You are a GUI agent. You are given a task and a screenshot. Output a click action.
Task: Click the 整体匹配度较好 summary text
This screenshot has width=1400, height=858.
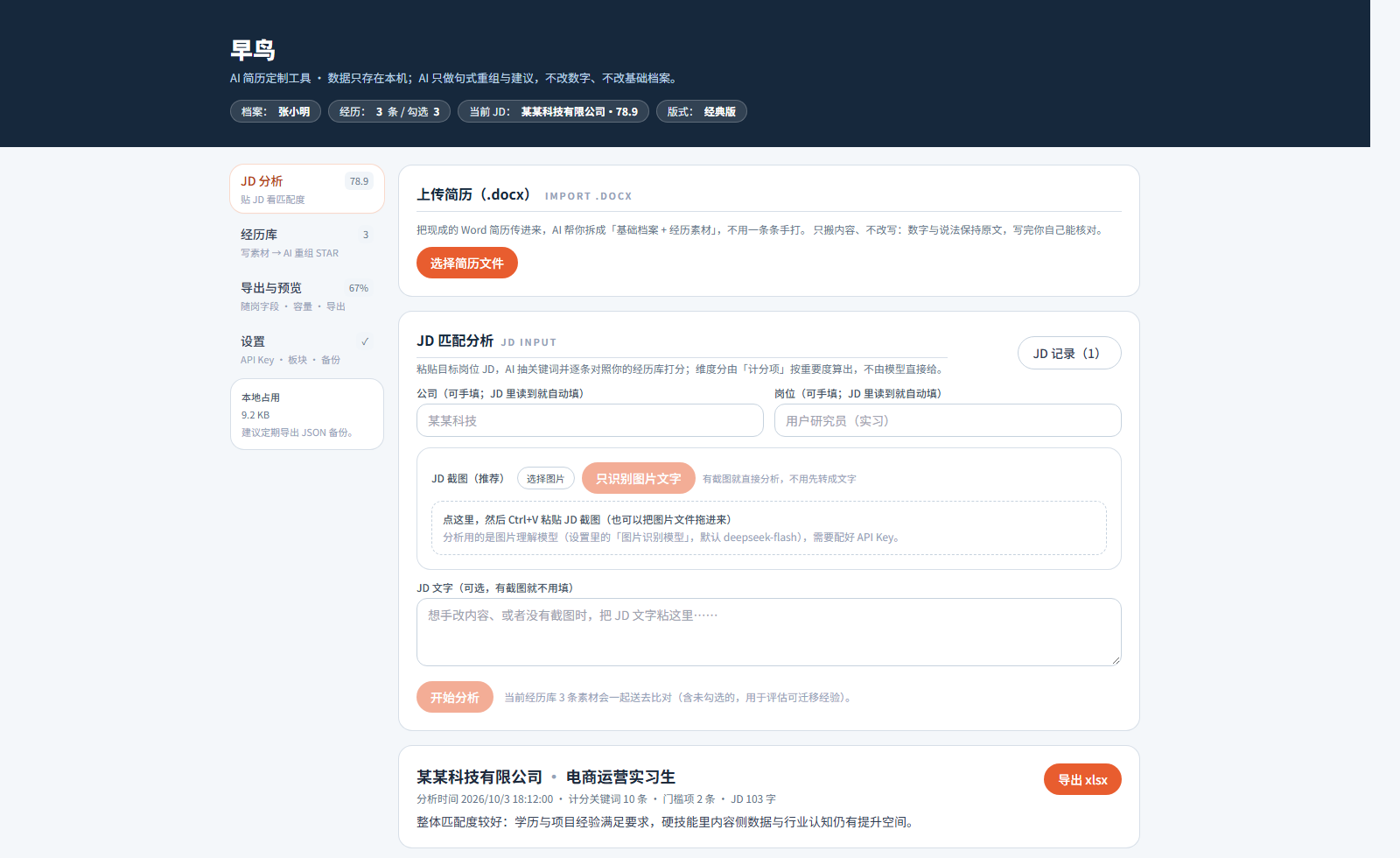point(665,822)
